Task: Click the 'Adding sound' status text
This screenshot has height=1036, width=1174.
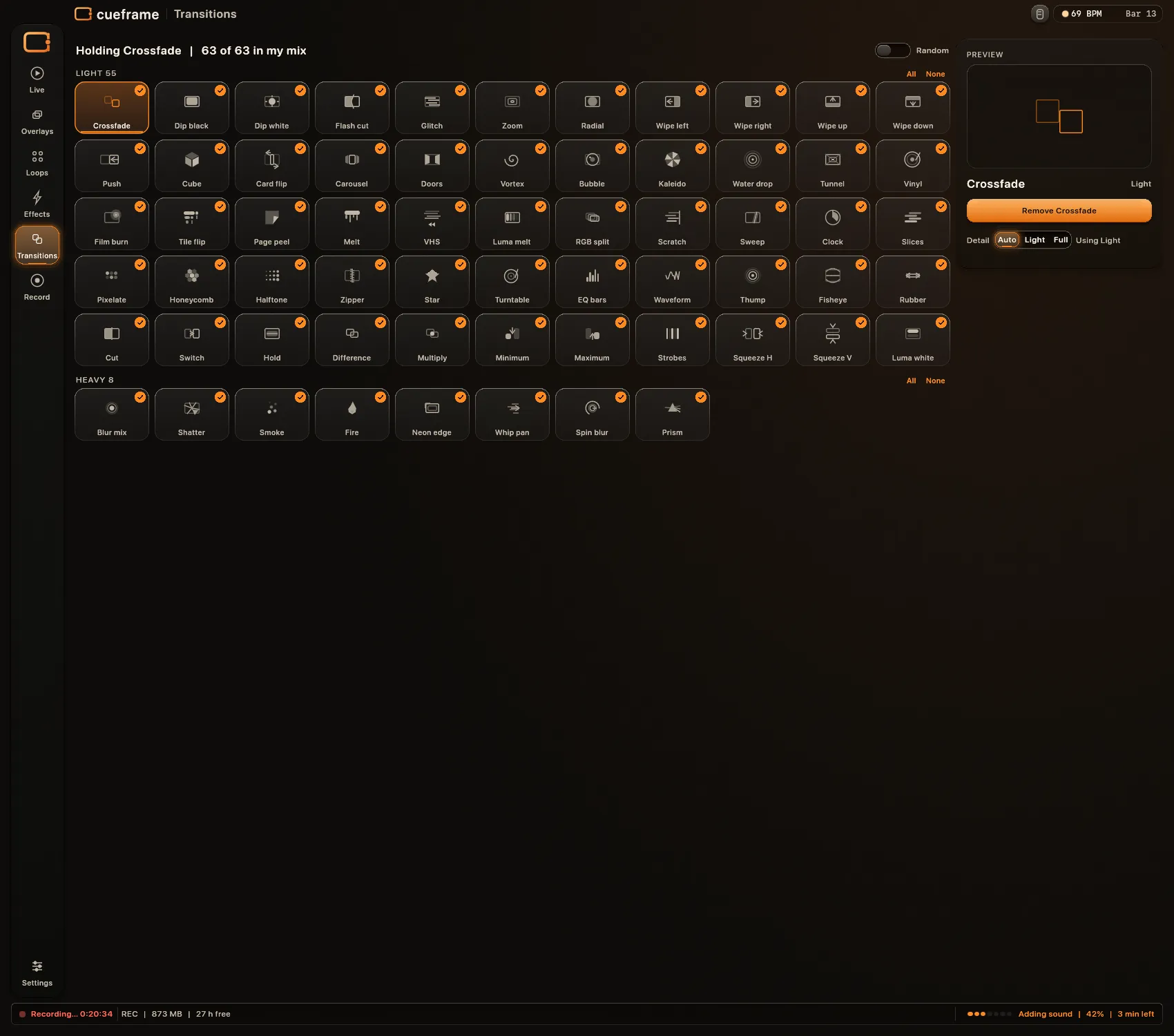Action: (1045, 1014)
